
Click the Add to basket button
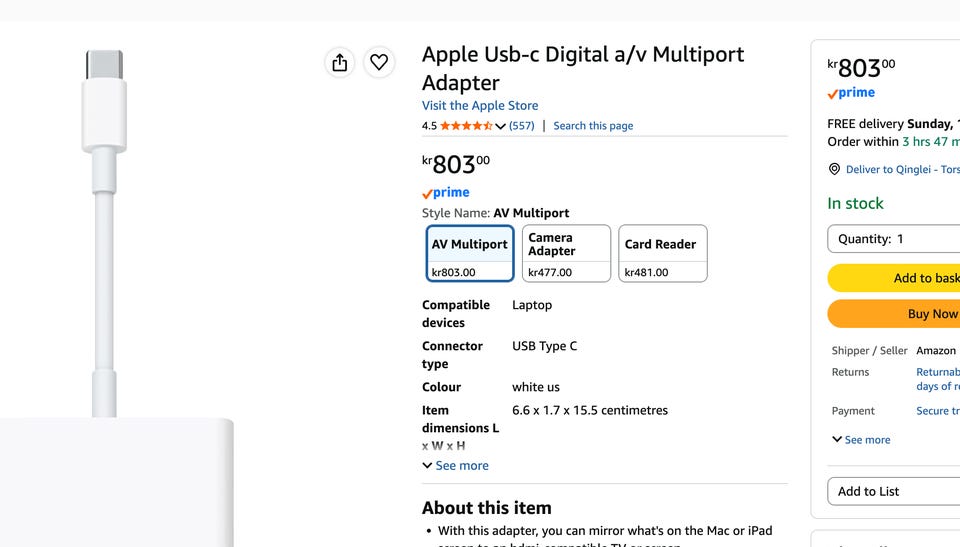894,278
